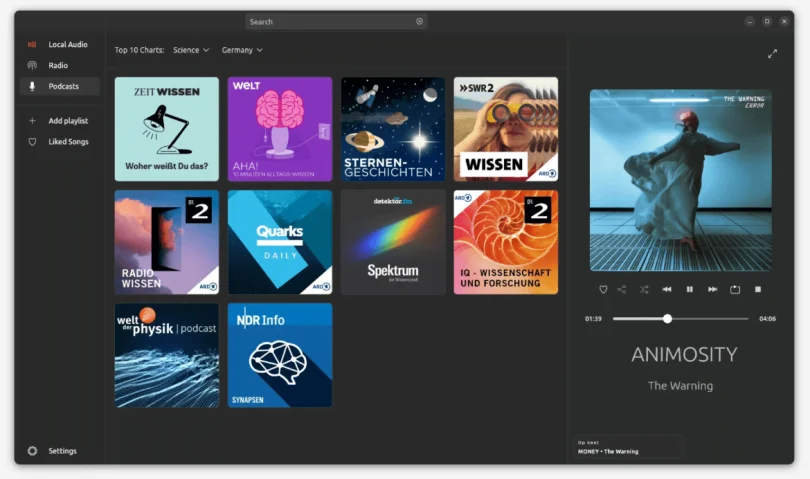Open the NDR Info Synapsen podcast

280,356
